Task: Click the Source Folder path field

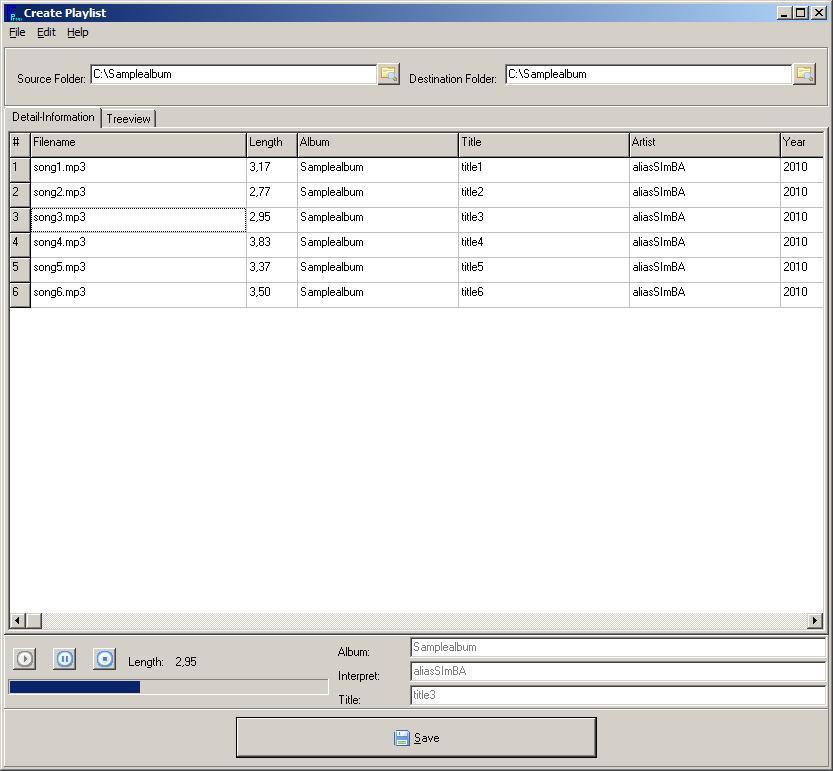Action: click(x=233, y=74)
